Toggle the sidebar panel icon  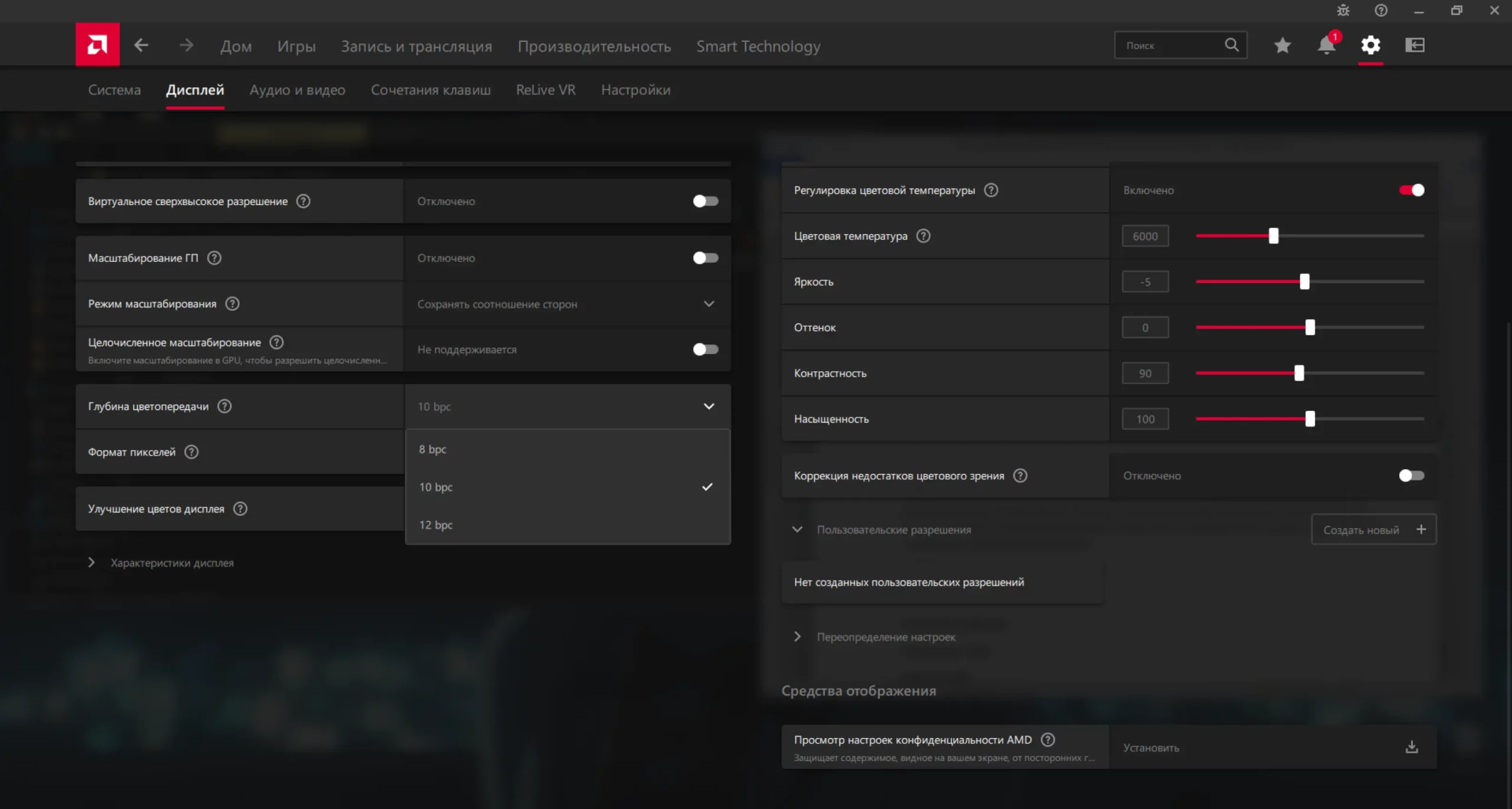pos(1415,46)
